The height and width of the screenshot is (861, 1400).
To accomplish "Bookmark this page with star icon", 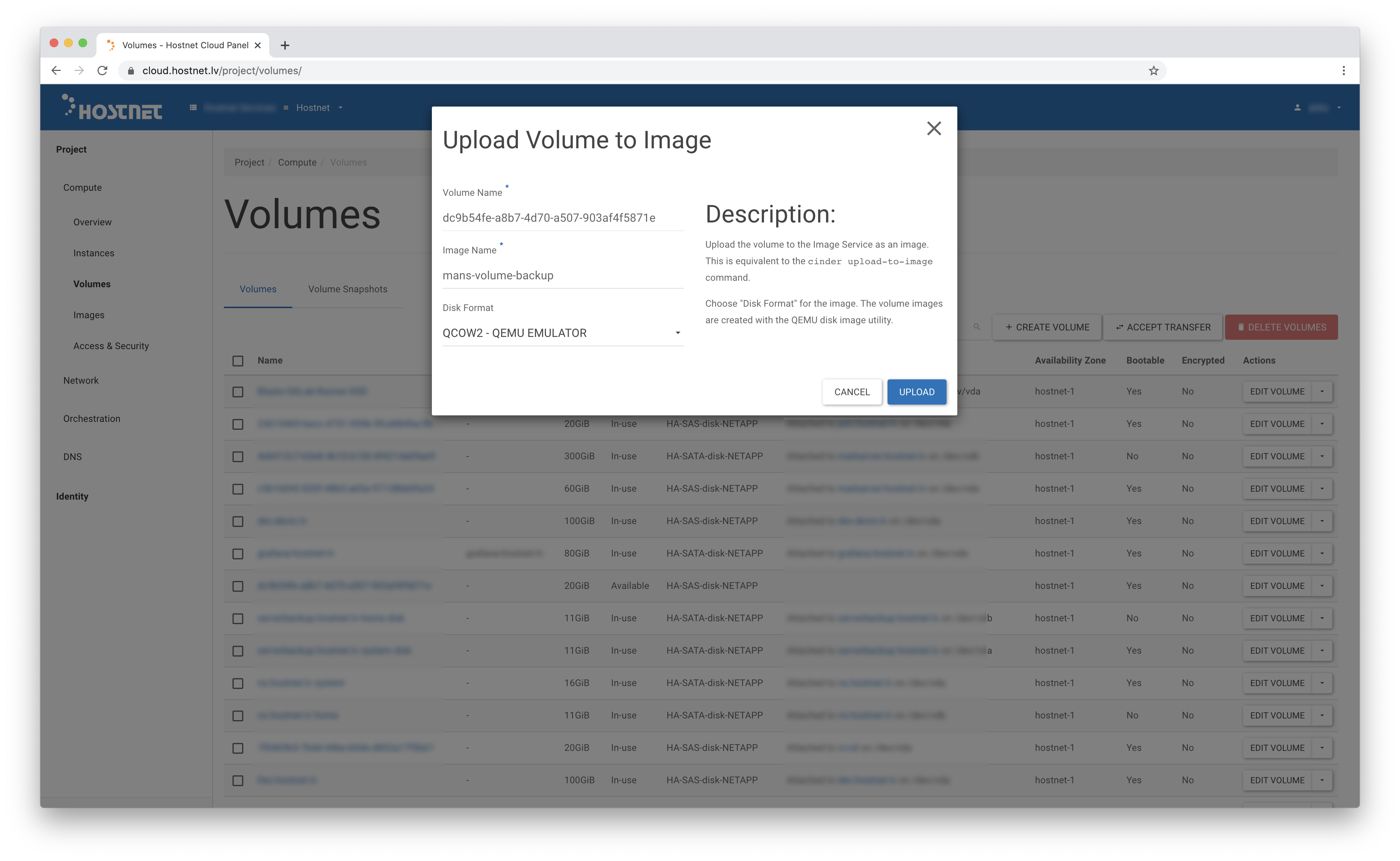I will tap(1153, 71).
